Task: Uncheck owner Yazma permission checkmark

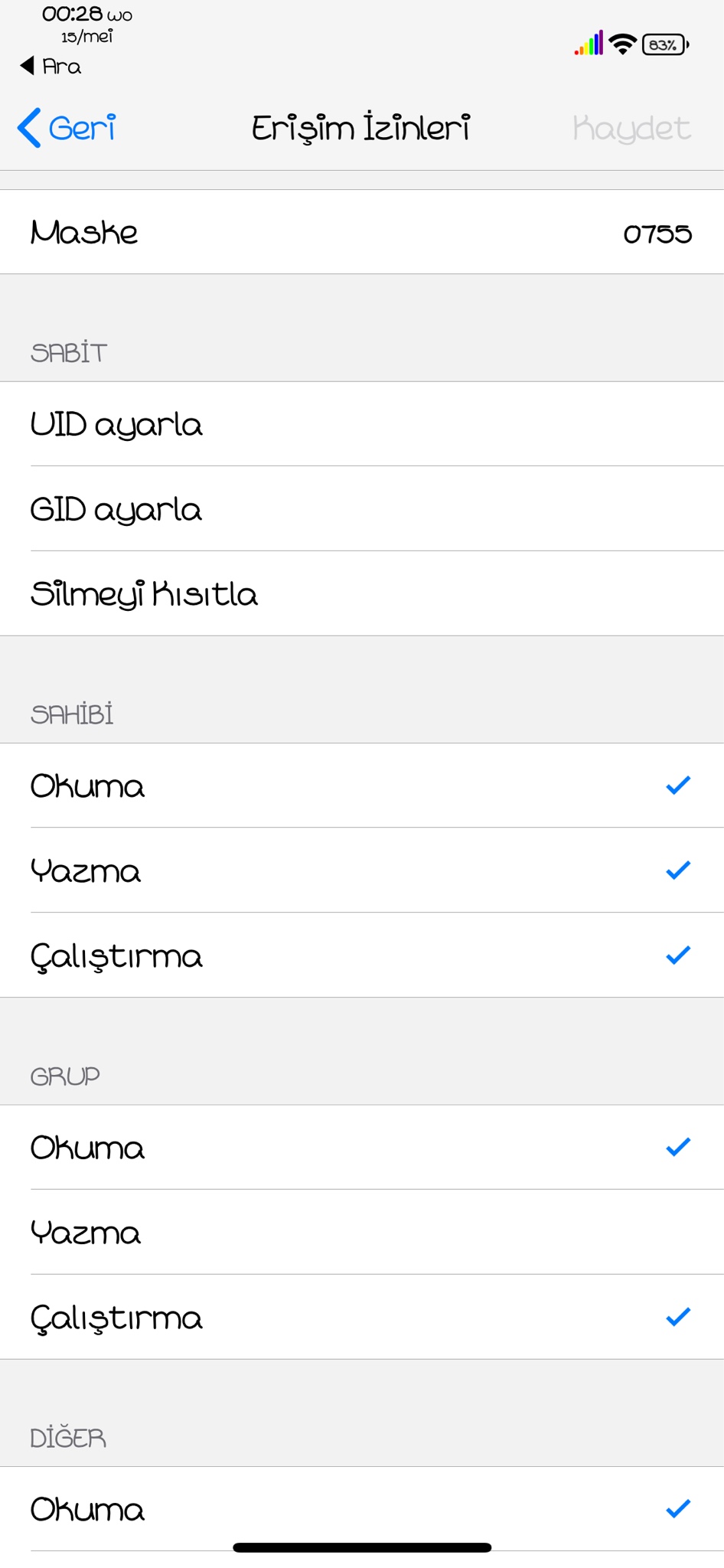Action: (x=677, y=871)
